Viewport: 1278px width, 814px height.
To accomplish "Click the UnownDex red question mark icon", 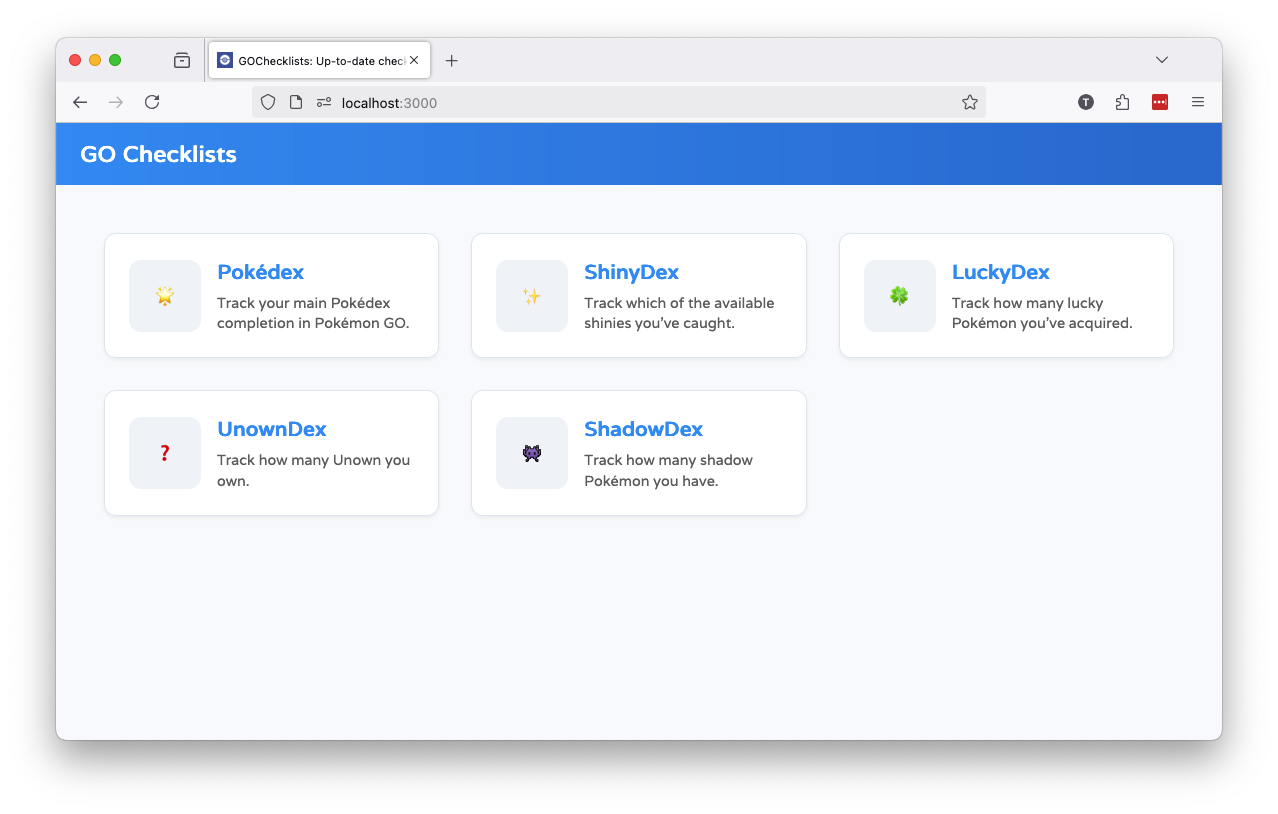I will click(x=165, y=453).
